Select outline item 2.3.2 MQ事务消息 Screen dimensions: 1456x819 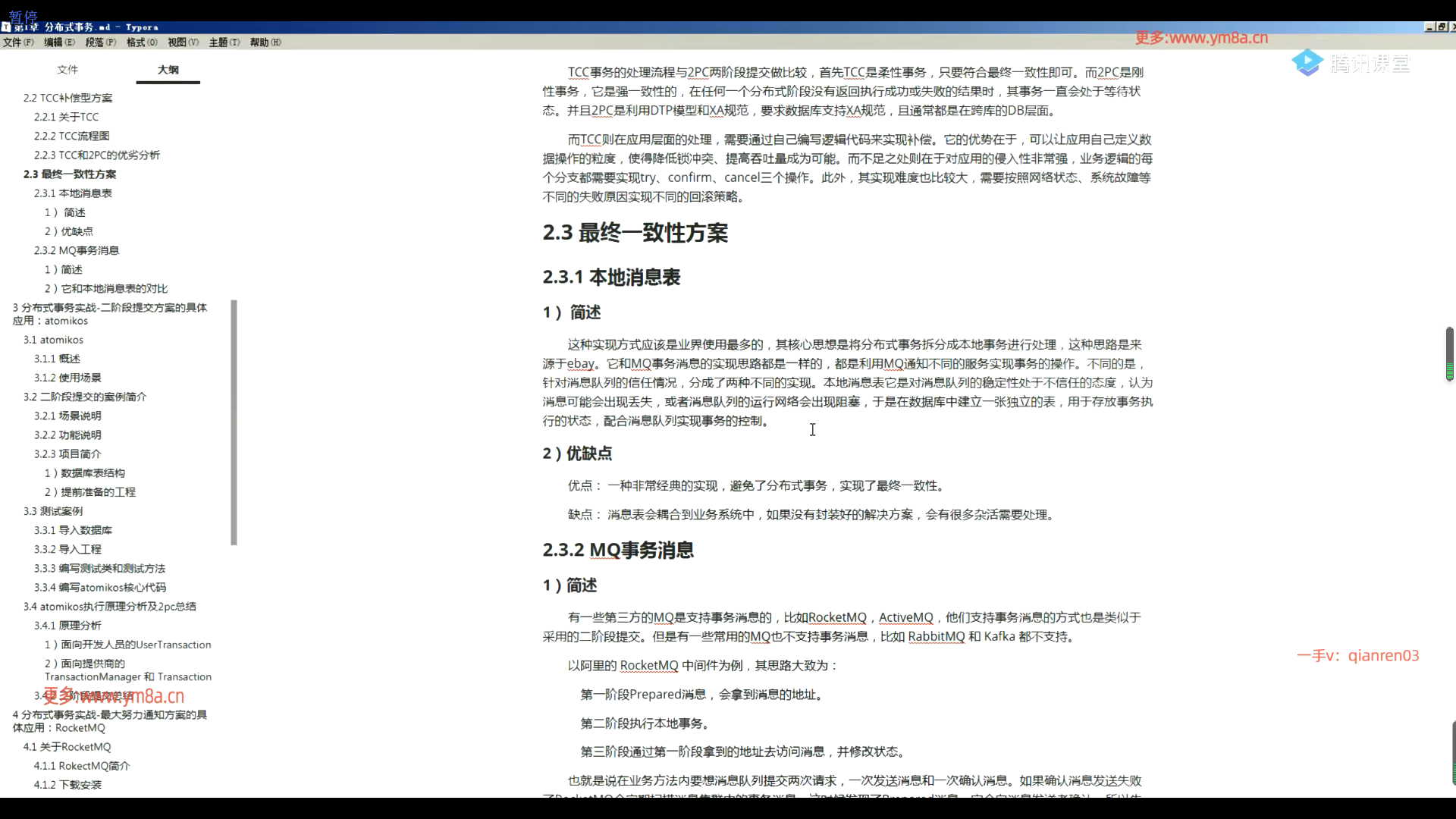76,250
